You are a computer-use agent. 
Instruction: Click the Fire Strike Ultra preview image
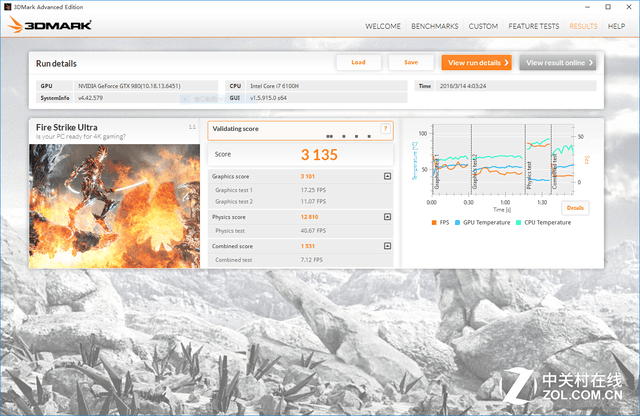tap(115, 205)
